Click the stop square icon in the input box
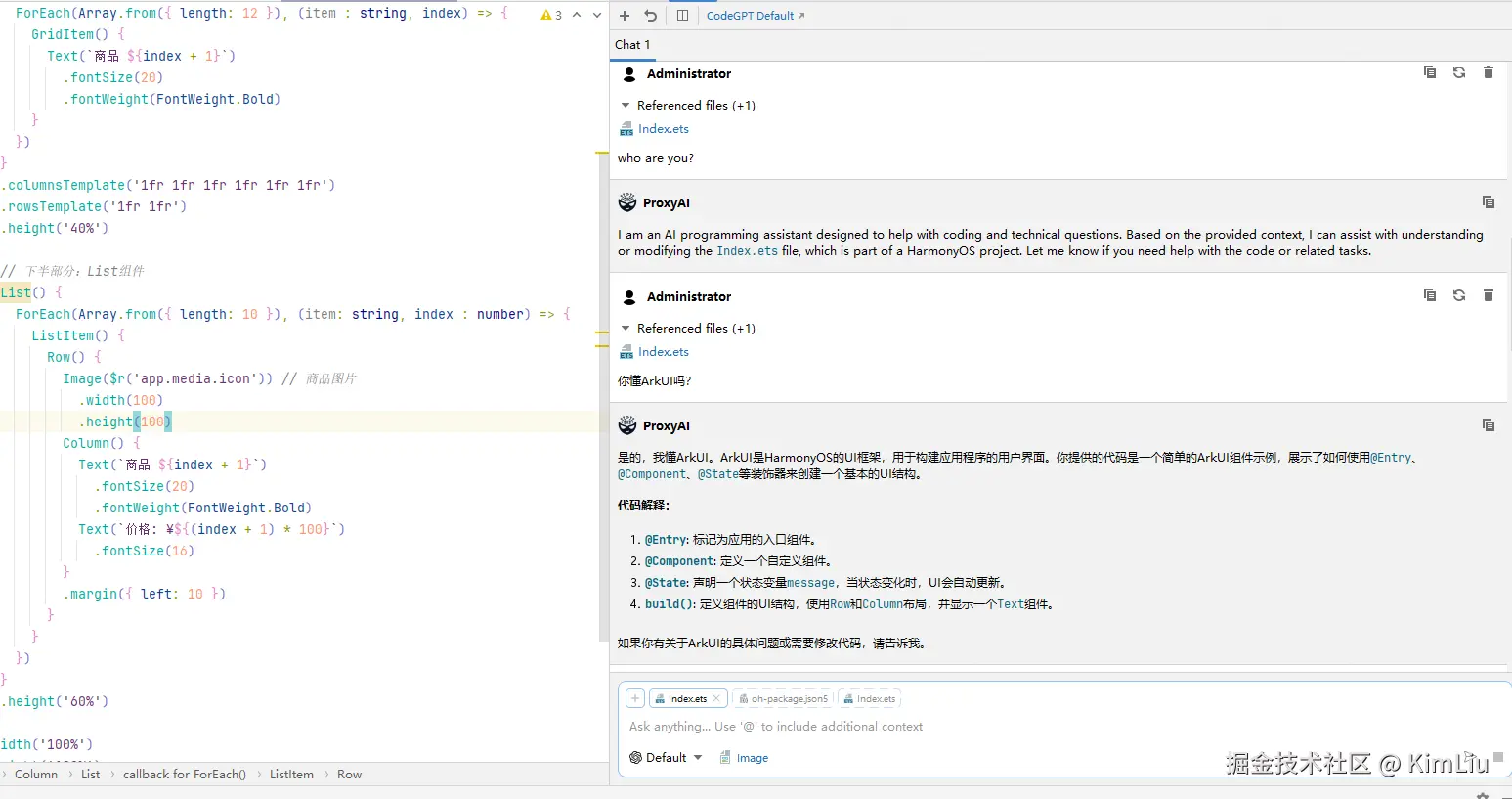 point(1497,756)
